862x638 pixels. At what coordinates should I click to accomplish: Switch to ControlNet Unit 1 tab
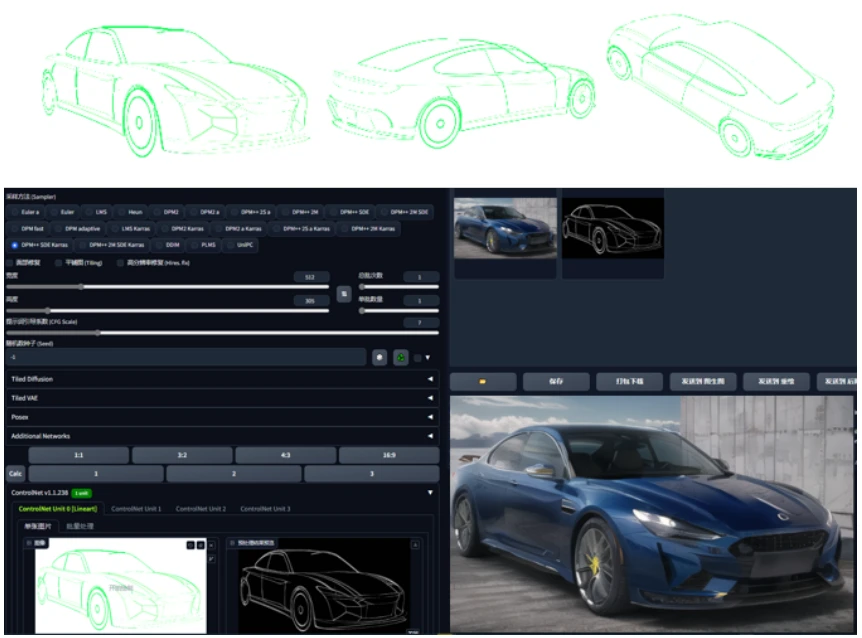click(x=136, y=509)
